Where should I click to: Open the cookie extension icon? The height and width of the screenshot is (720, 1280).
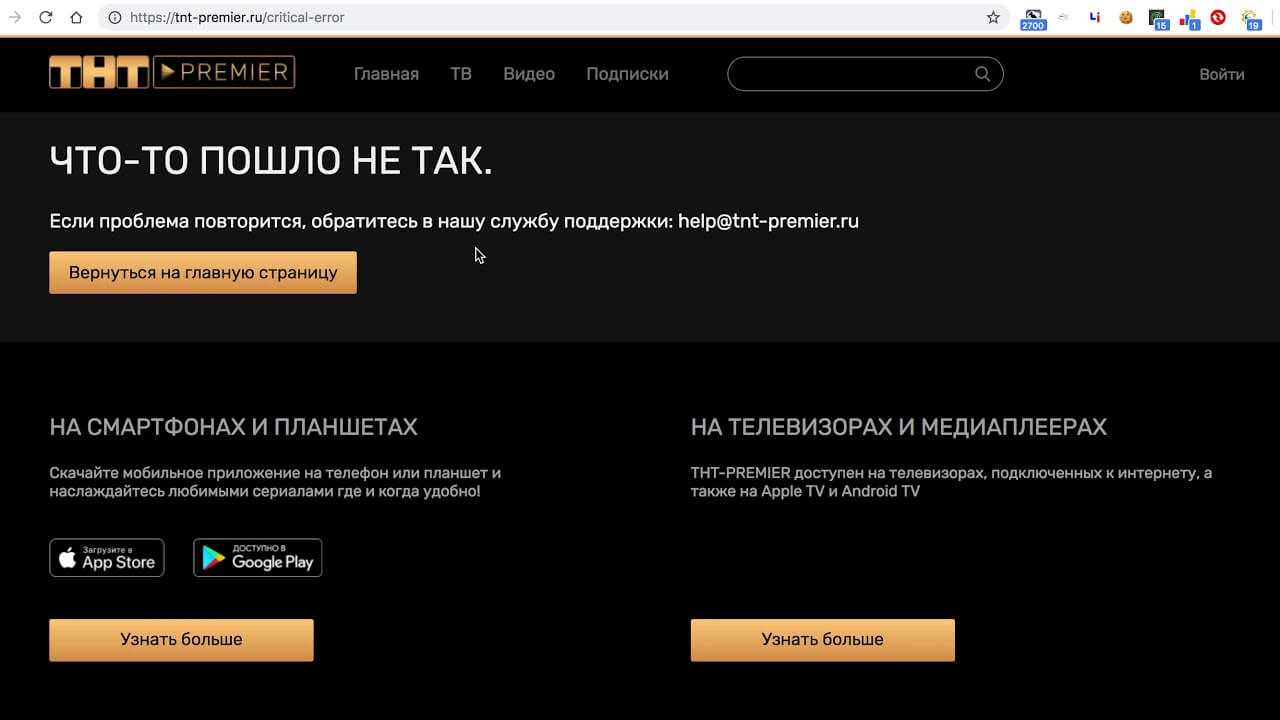pyautogui.click(x=1126, y=17)
